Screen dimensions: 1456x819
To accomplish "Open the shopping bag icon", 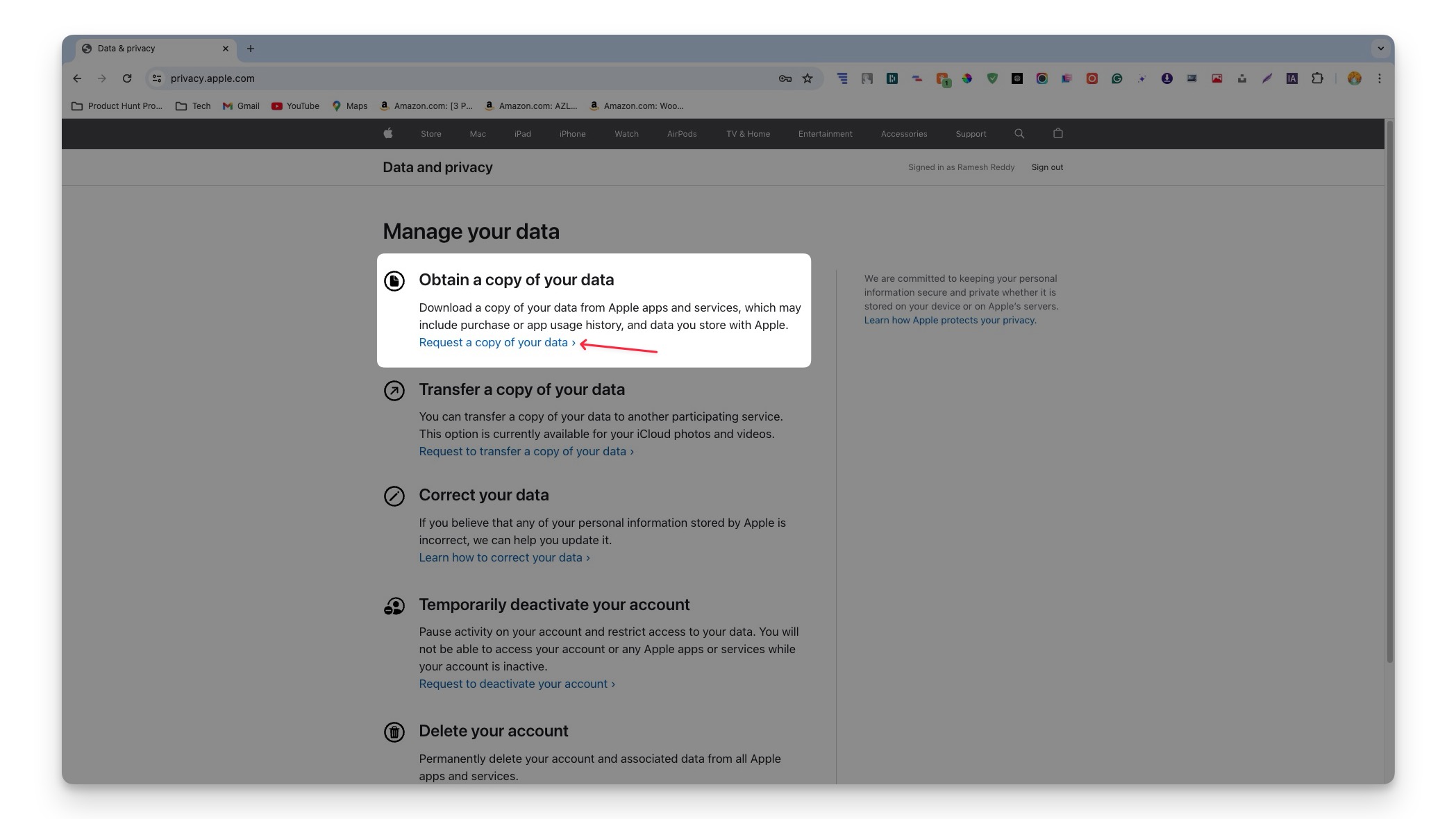I will (1058, 133).
